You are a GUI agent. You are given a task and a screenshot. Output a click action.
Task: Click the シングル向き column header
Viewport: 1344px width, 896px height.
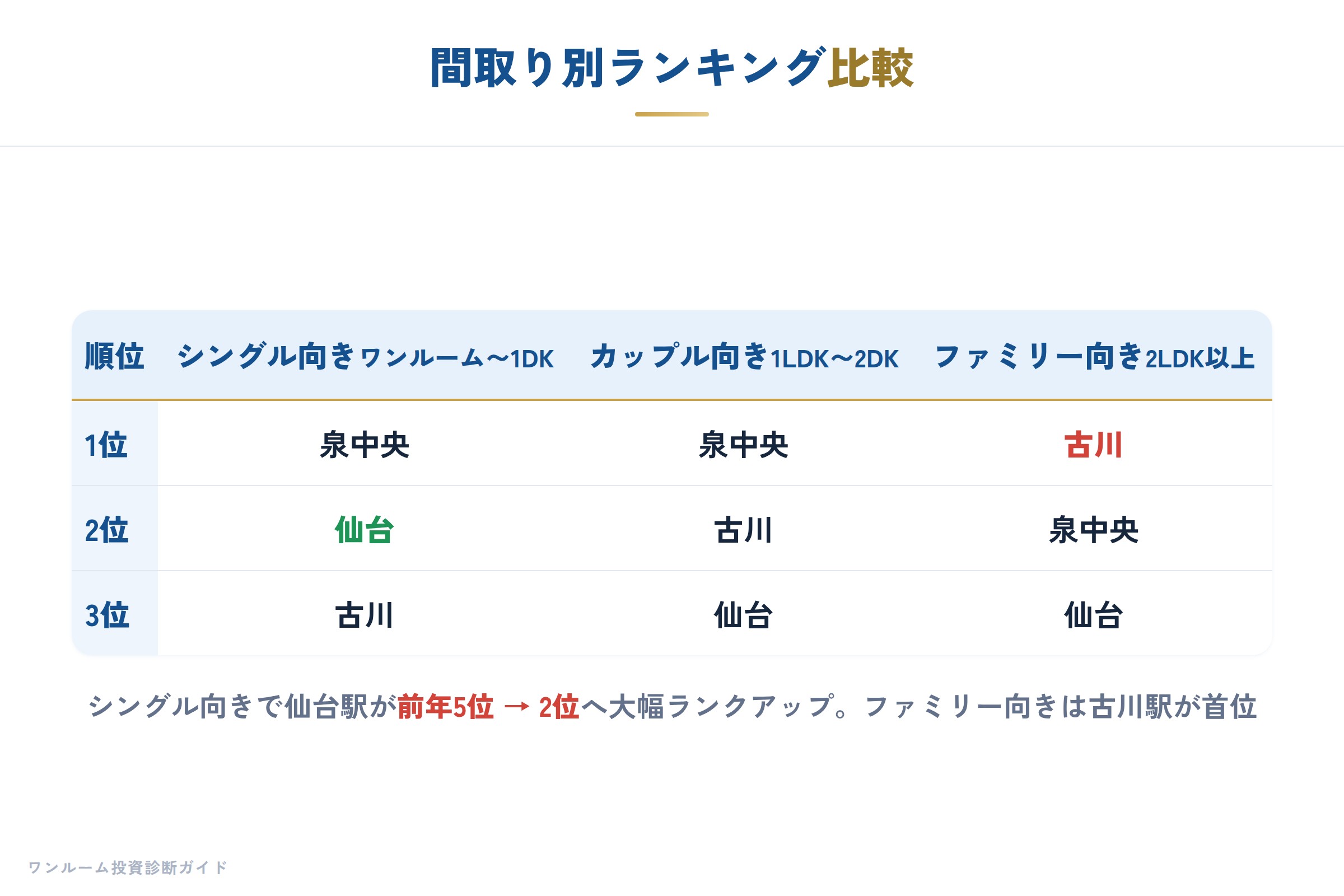[365, 356]
